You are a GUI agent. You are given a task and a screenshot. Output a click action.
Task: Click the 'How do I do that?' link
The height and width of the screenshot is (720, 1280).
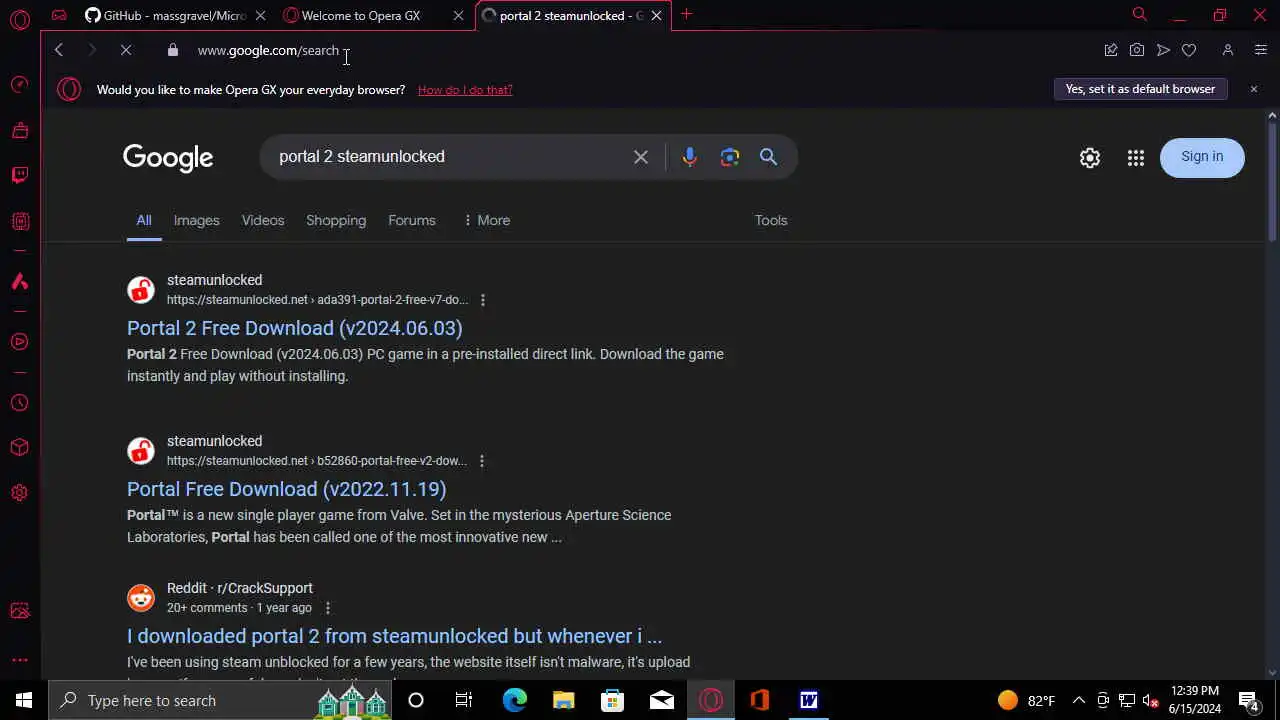click(x=465, y=90)
